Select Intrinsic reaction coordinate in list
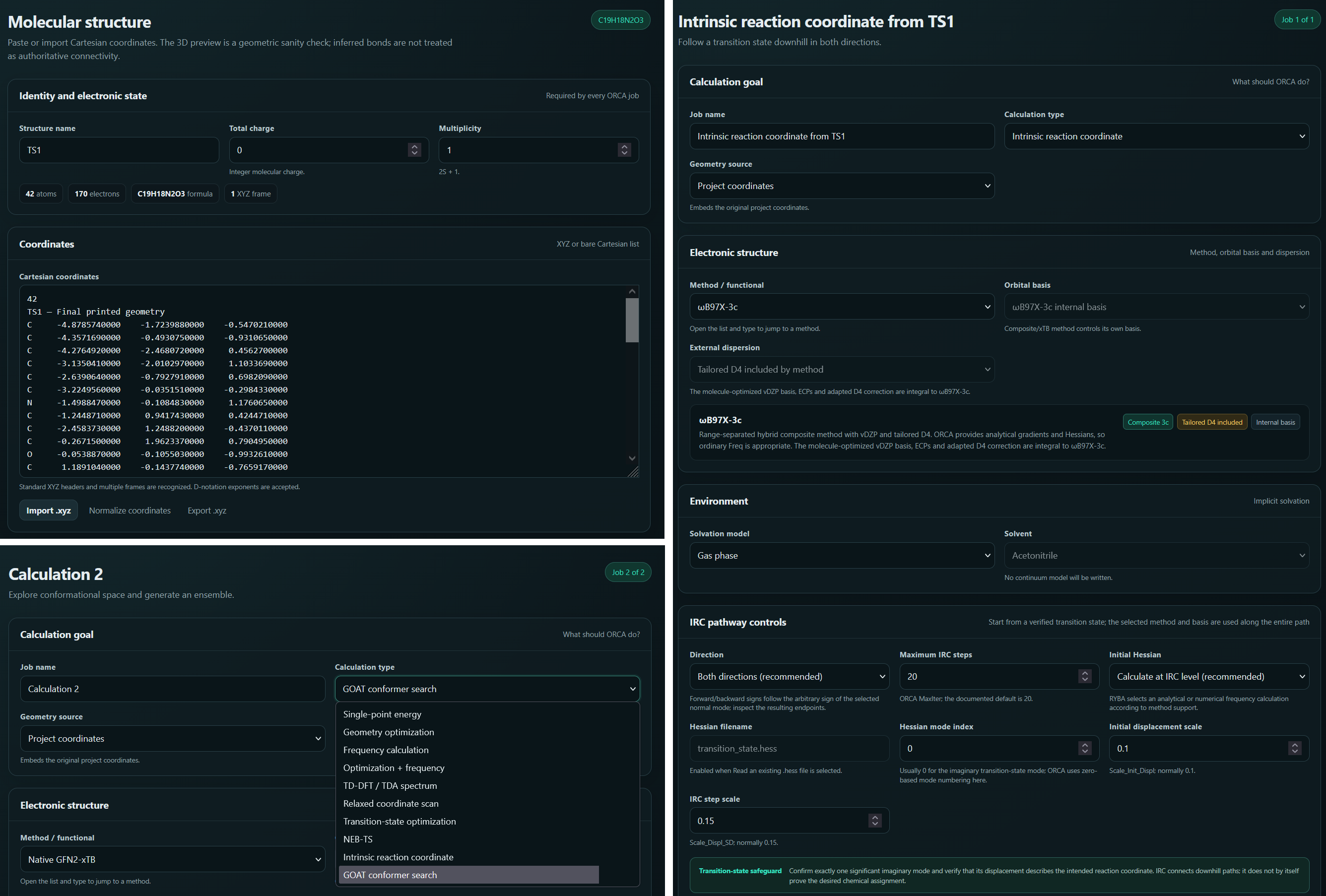 pyautogui.click(x=468, y=857)
